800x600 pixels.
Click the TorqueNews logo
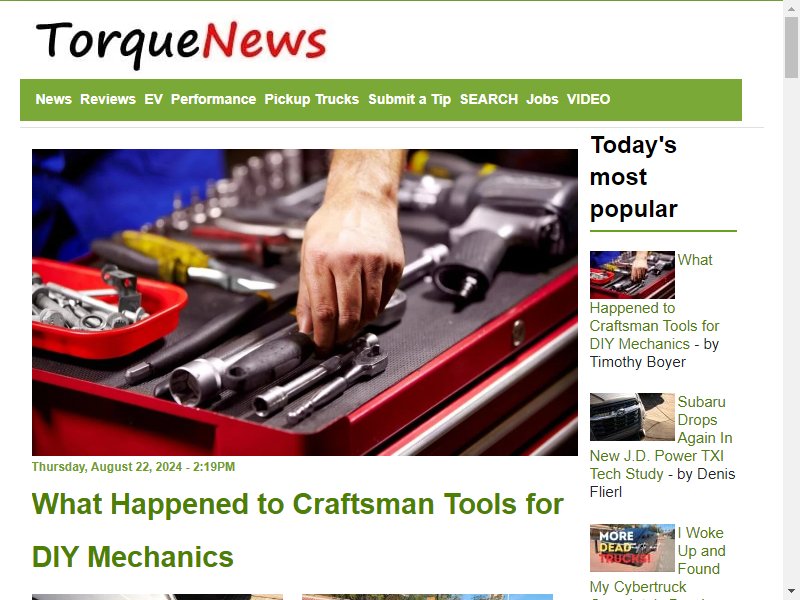point(181,44)
